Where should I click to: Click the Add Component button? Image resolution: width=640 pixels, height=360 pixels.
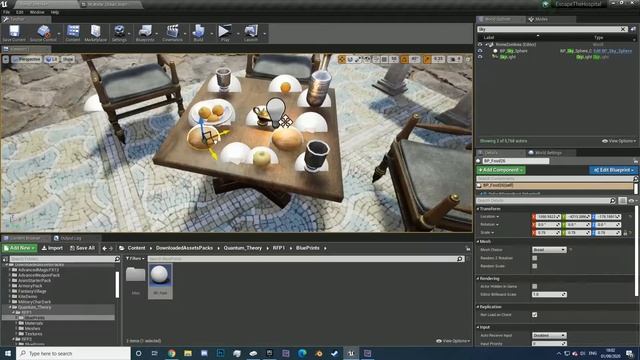click(501, 170)
